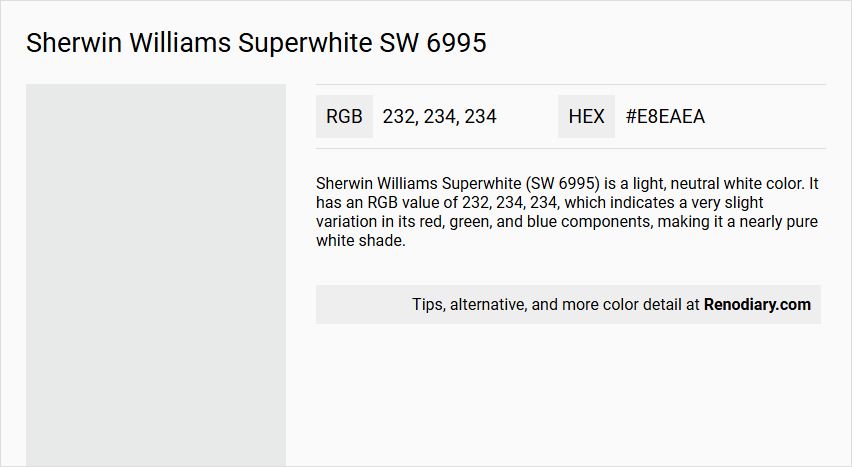Click "(SW 6995)" in the description paragraph
This screenshot has height=467, width=852.
(x=565, y=184)
